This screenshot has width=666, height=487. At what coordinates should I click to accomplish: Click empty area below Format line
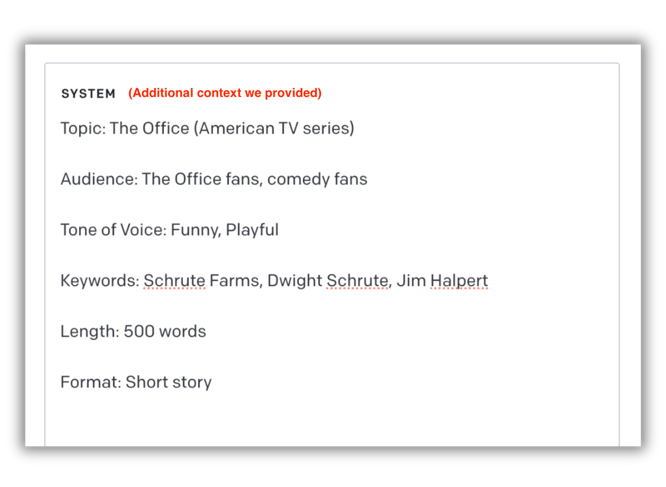pyautogui.click(x=331, y=418)
